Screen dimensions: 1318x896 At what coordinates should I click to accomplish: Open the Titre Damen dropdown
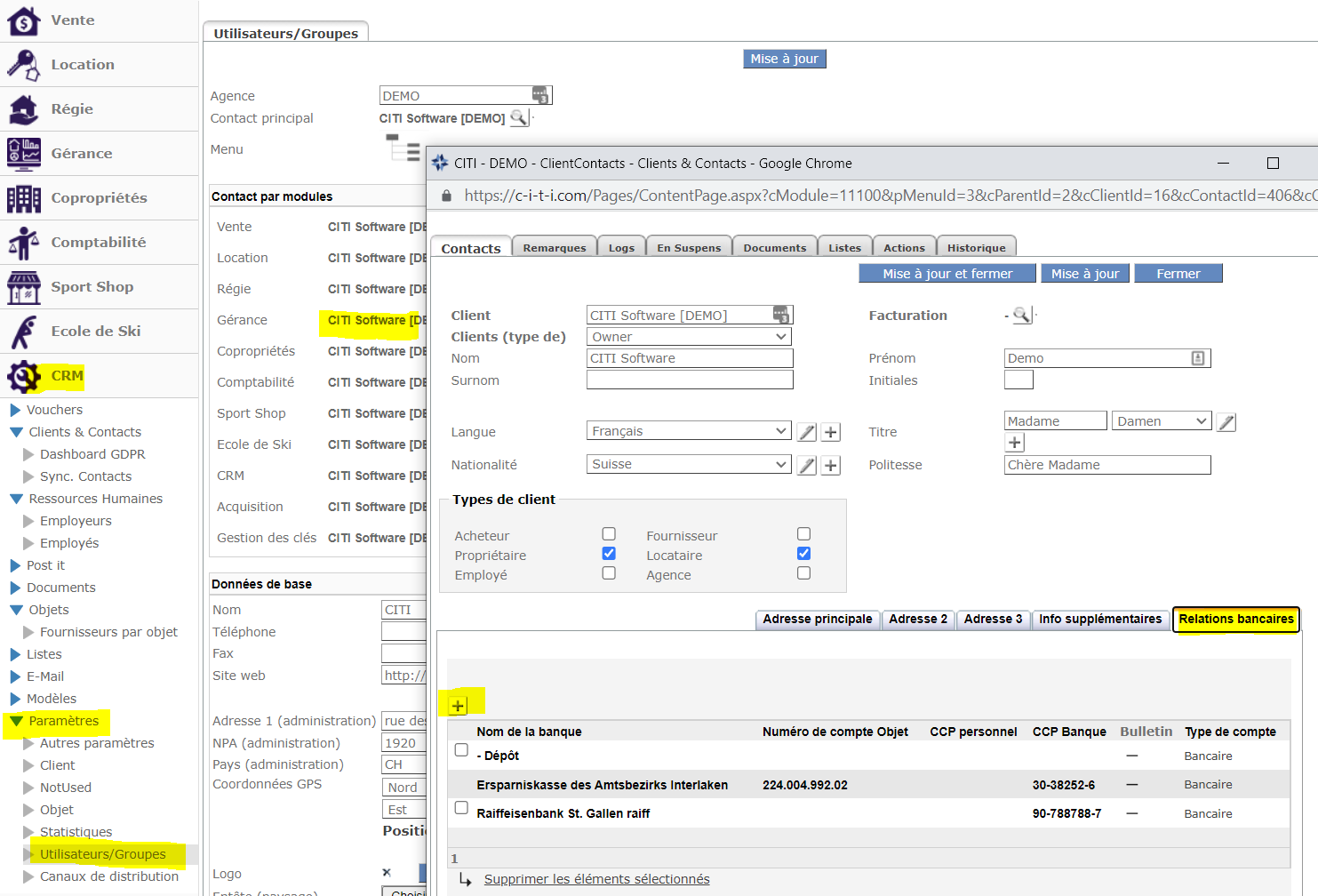coord(1162,421)
